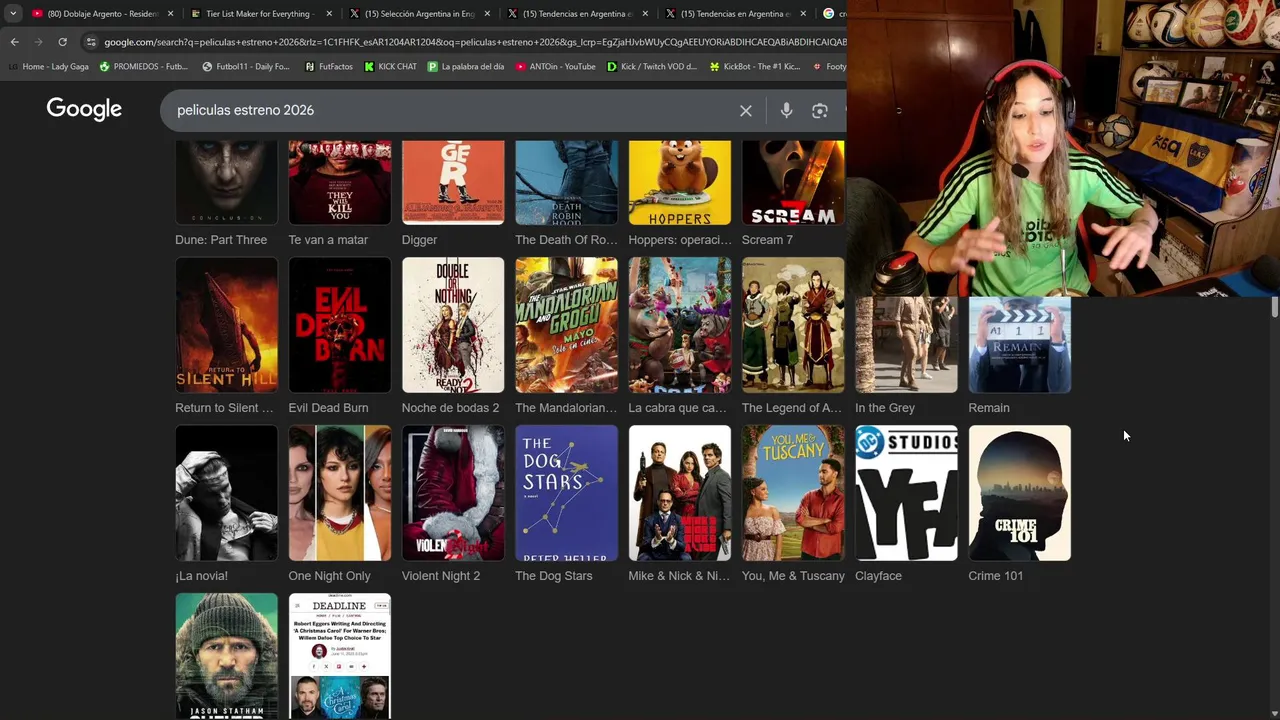
Task: Open Clayface poster thumbnail
Action: [x=906, y=493]
